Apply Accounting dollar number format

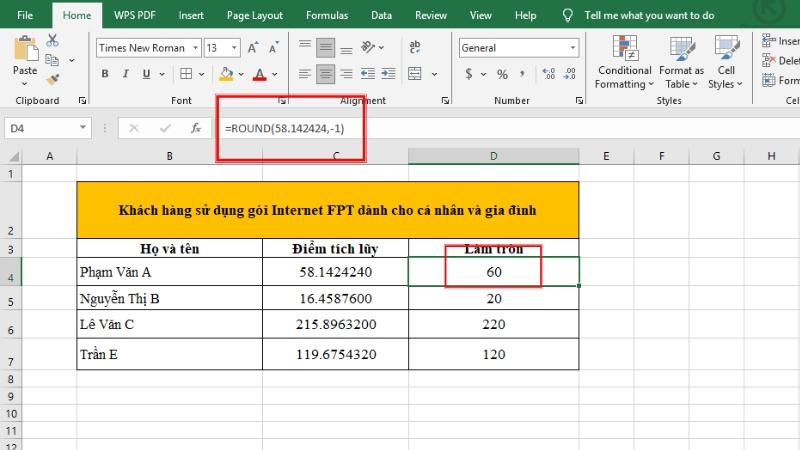point(469,74)
